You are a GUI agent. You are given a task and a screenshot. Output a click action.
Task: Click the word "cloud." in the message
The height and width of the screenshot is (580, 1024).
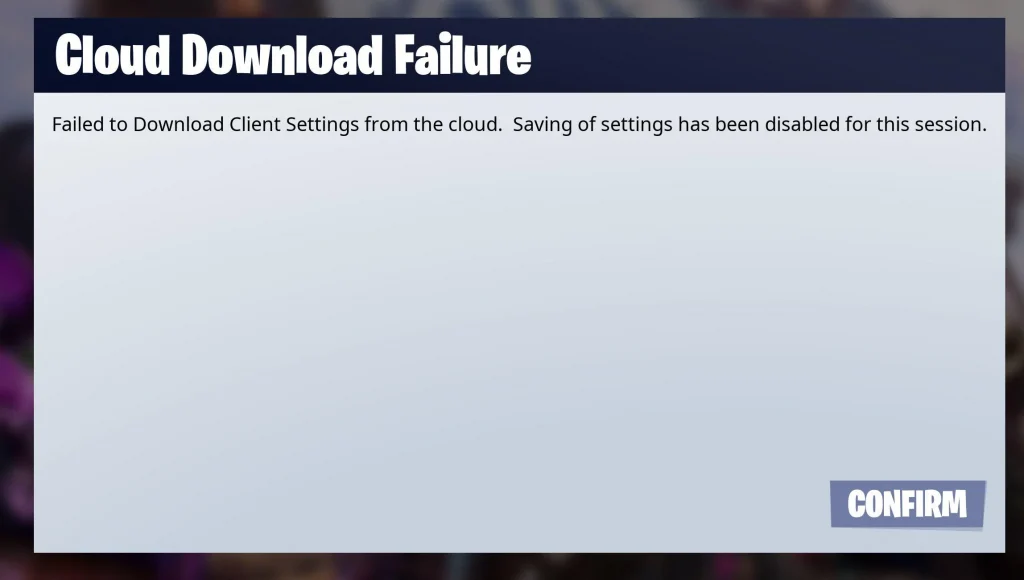click(475, 124)
